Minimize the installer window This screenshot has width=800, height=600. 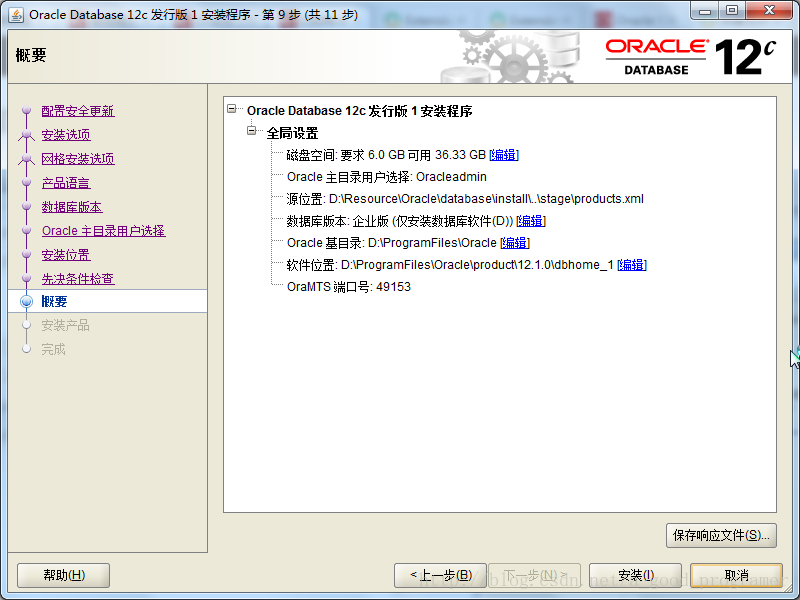(x=705, y=11)
